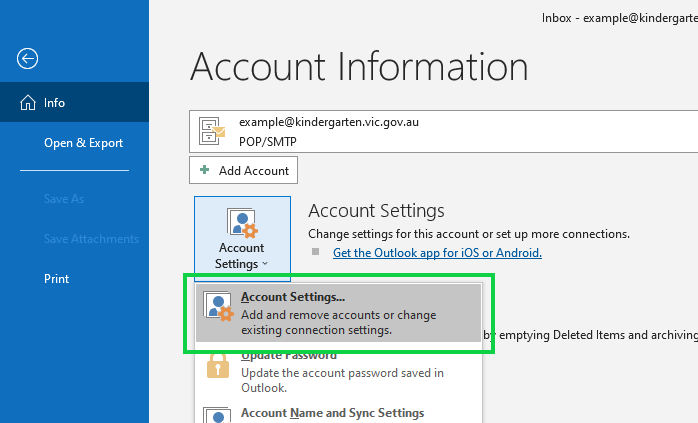Open Get the Outlook app for iOS or Android link

[437, 253]
